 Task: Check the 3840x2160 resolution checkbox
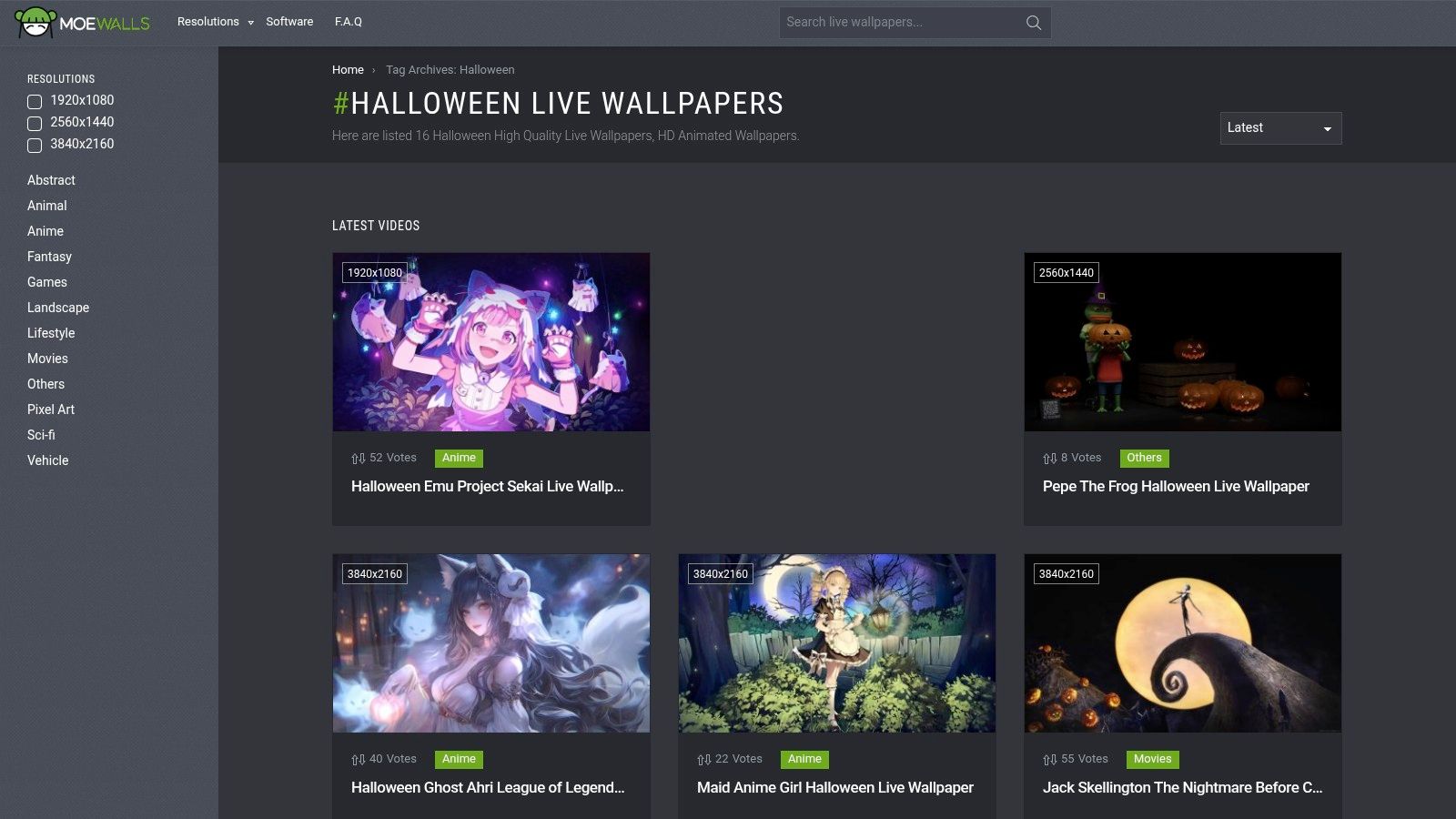coord(35,146)
